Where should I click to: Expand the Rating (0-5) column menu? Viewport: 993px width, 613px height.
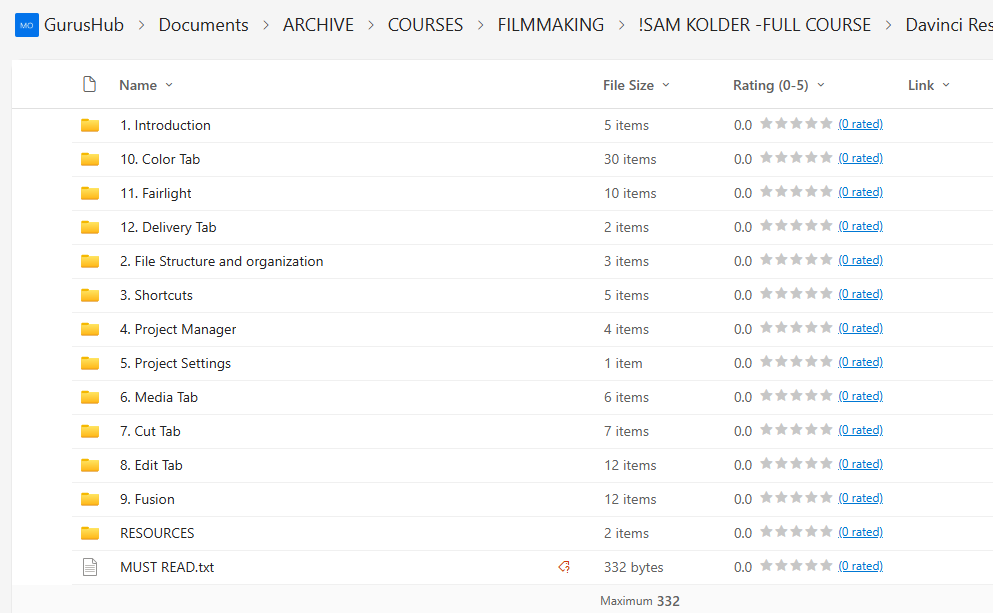821,85
